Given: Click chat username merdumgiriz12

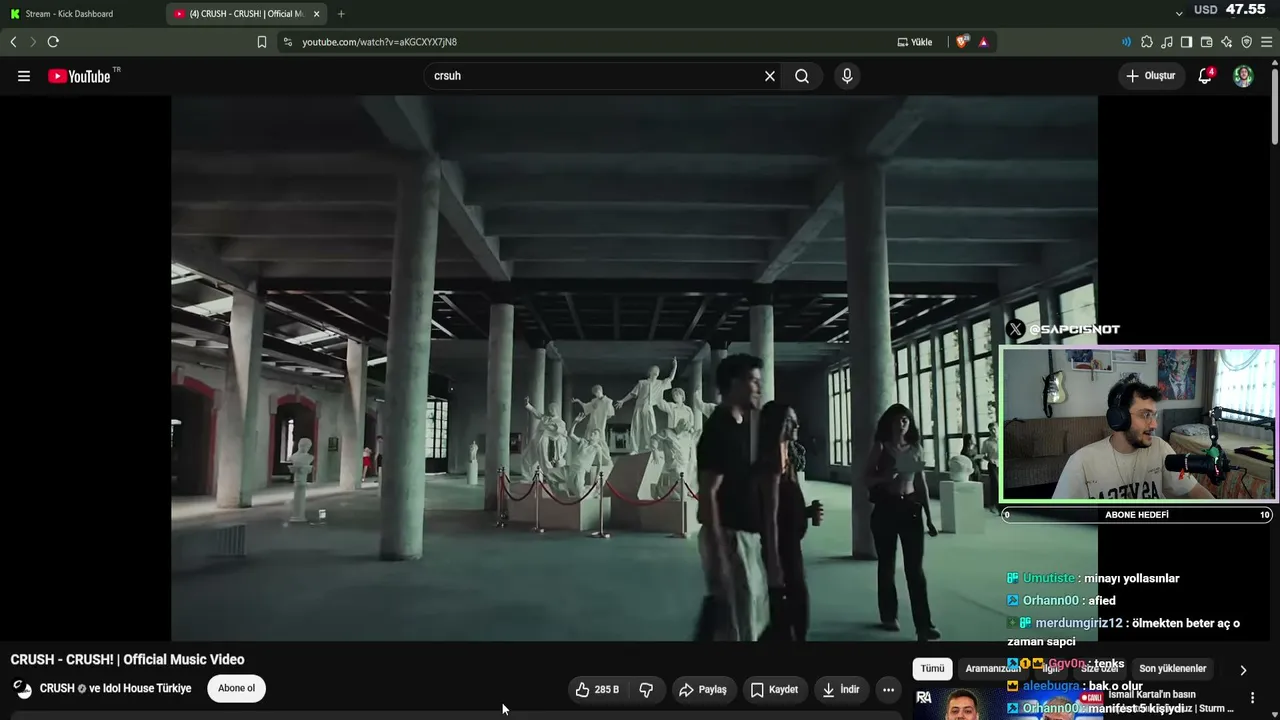Looking at the screenshot, I should (1079, 623).
